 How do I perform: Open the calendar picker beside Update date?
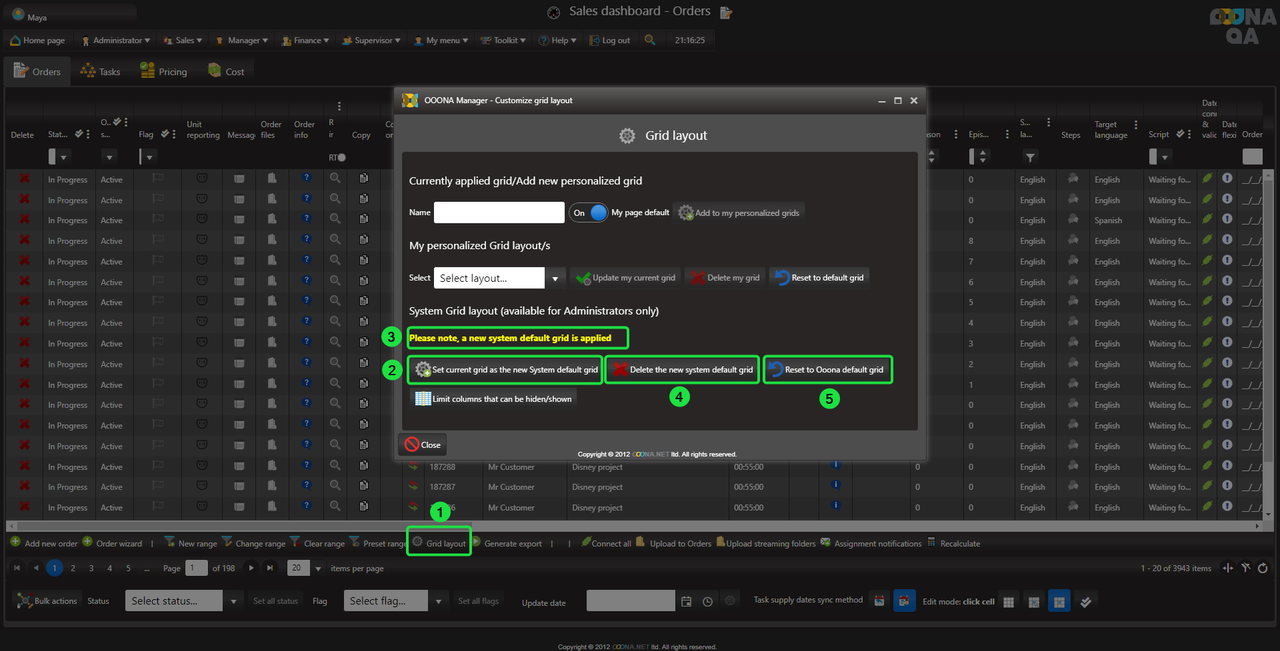tap(686, 601)
